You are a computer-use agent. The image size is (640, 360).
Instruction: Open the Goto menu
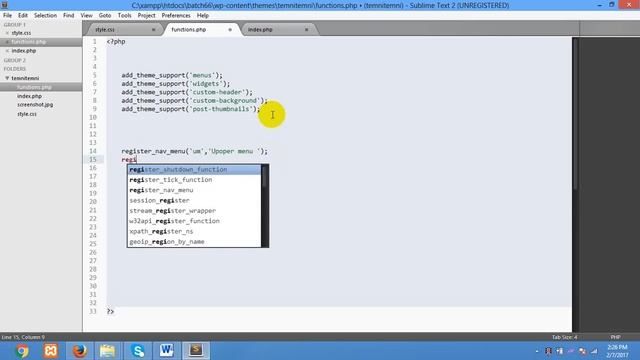point(105,16)
